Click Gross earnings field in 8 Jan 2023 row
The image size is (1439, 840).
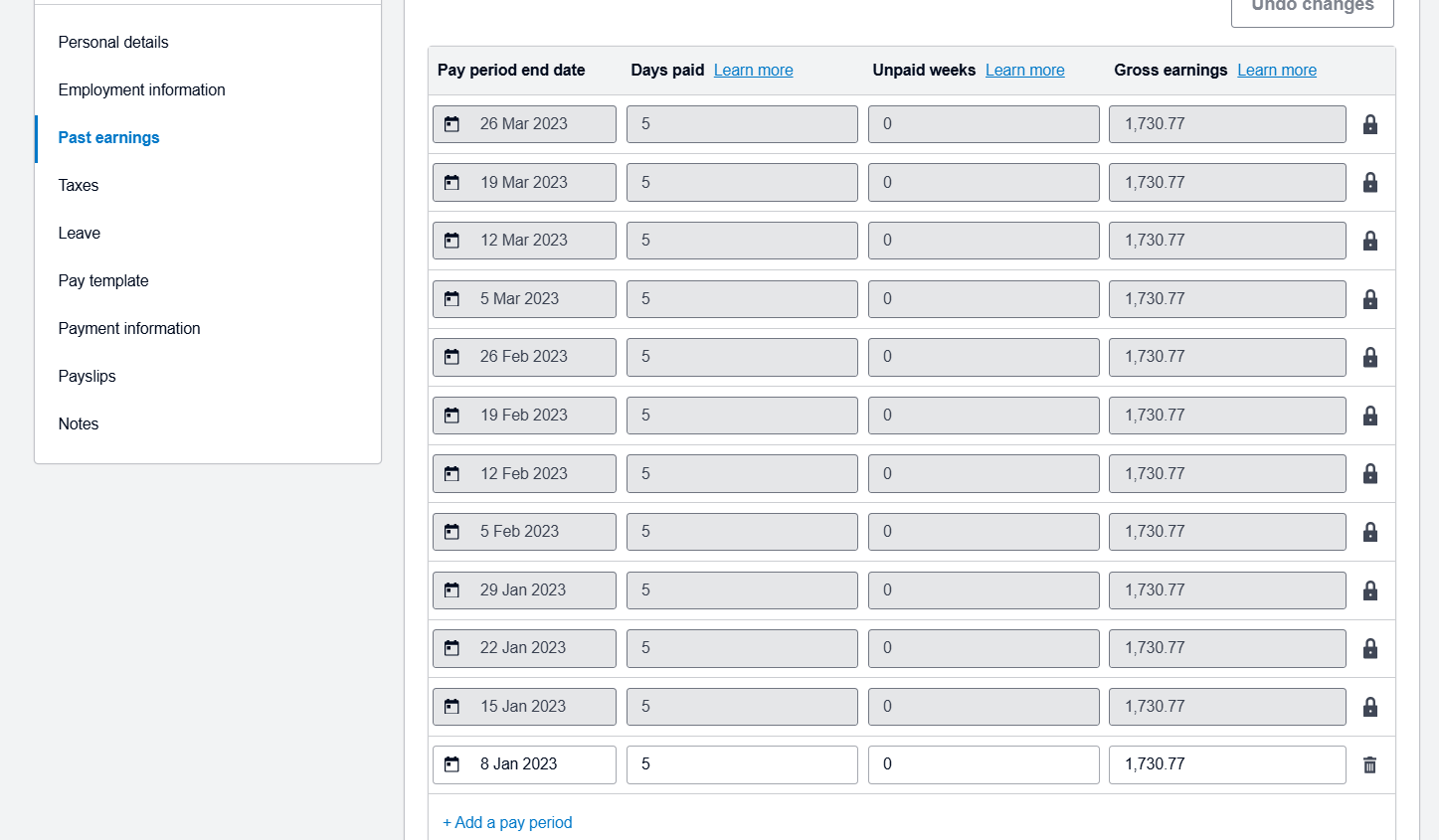pos(1227,764)
